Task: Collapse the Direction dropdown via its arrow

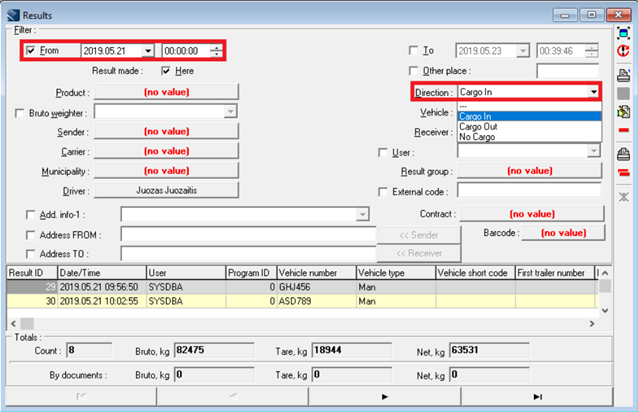Action: click(593, 92)
